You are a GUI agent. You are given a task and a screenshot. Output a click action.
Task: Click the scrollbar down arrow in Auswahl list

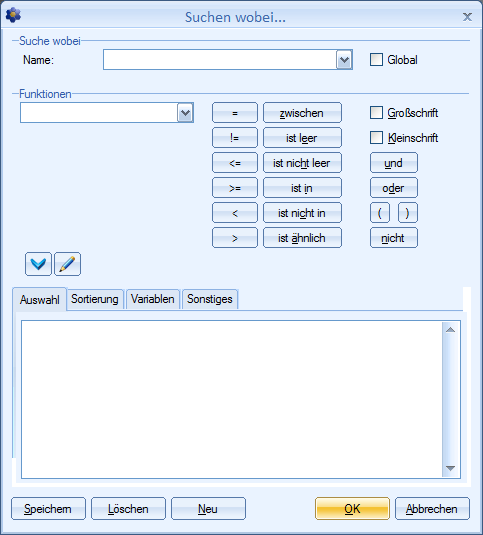click(451, 468)
